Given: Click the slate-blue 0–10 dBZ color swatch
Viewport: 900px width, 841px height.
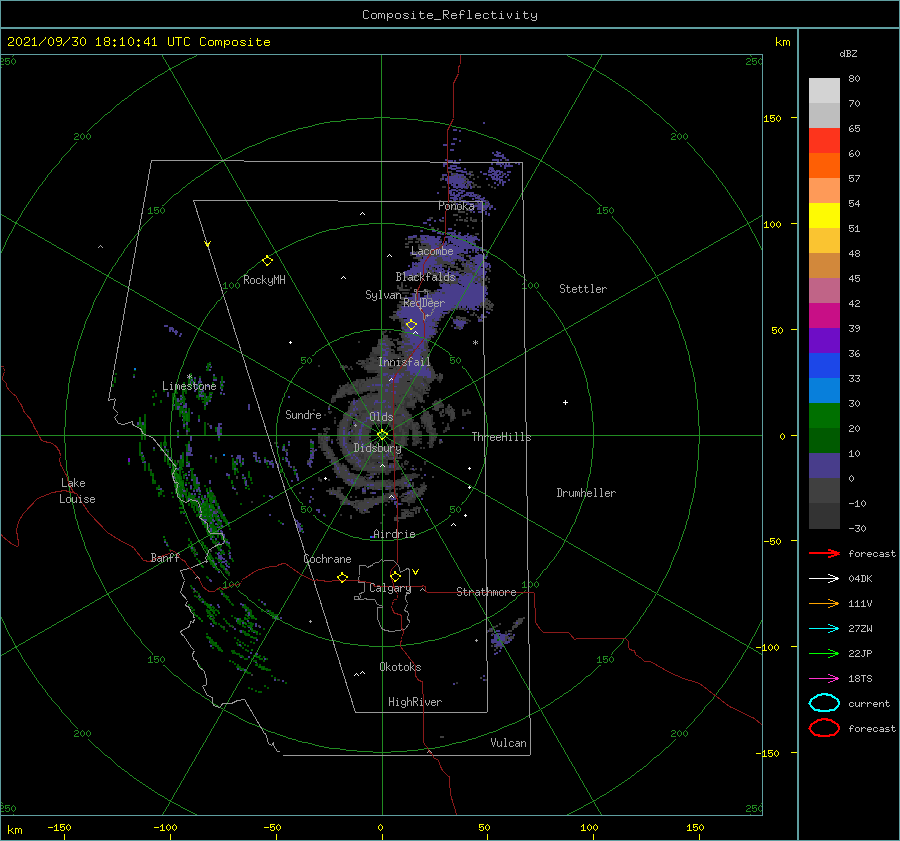Looking at the screenshot, I should (824, 466).
